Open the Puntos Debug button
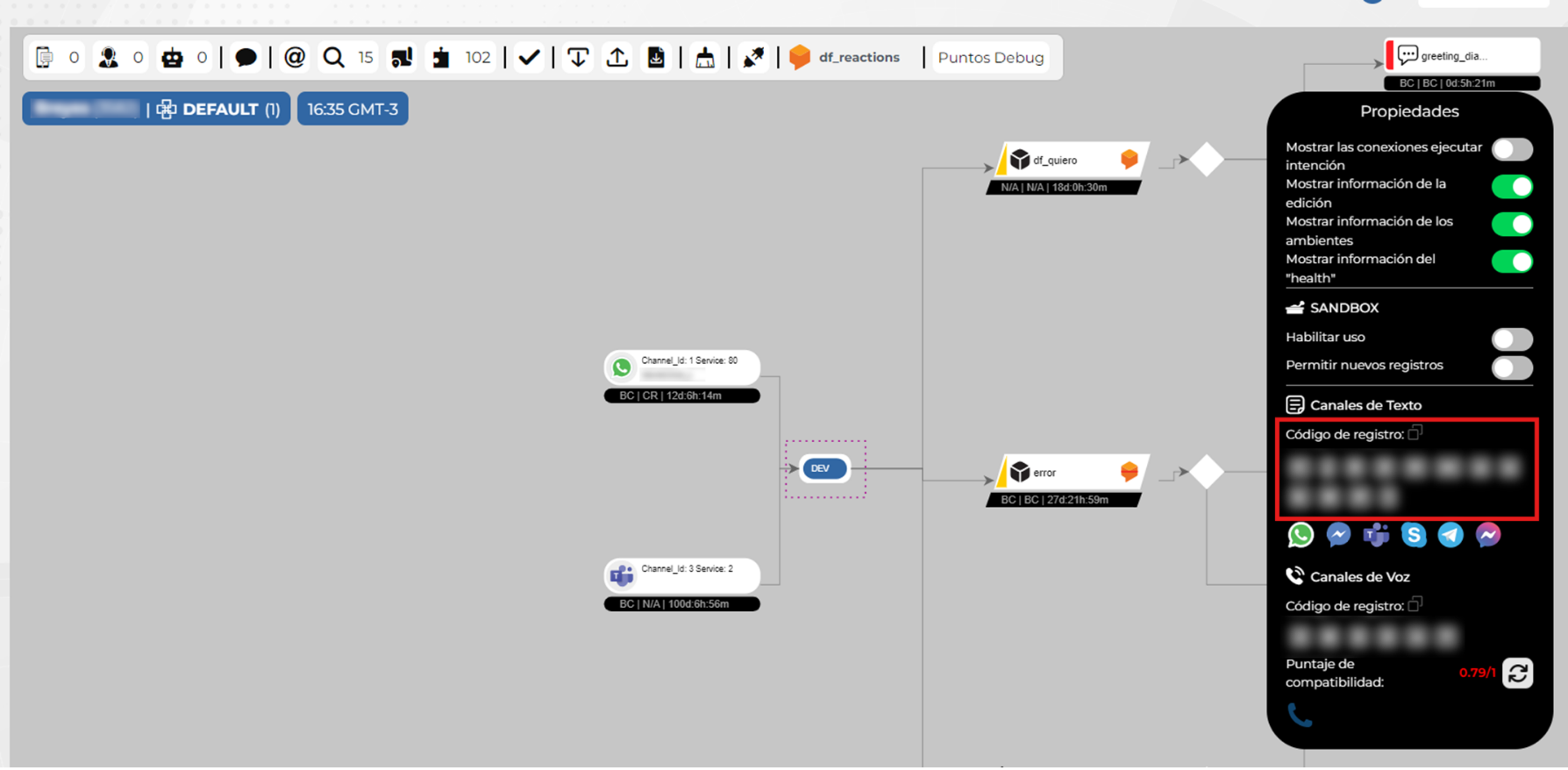 [x=991, y=58]
